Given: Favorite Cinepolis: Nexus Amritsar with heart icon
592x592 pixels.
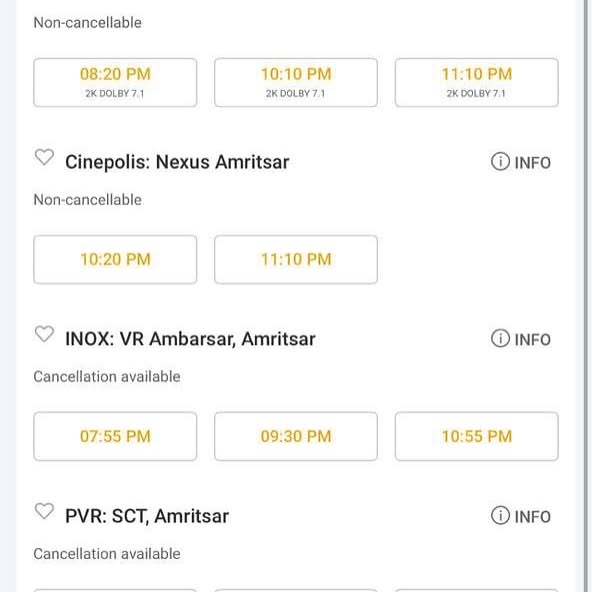Looking at the screenshot, I should 44,157.
